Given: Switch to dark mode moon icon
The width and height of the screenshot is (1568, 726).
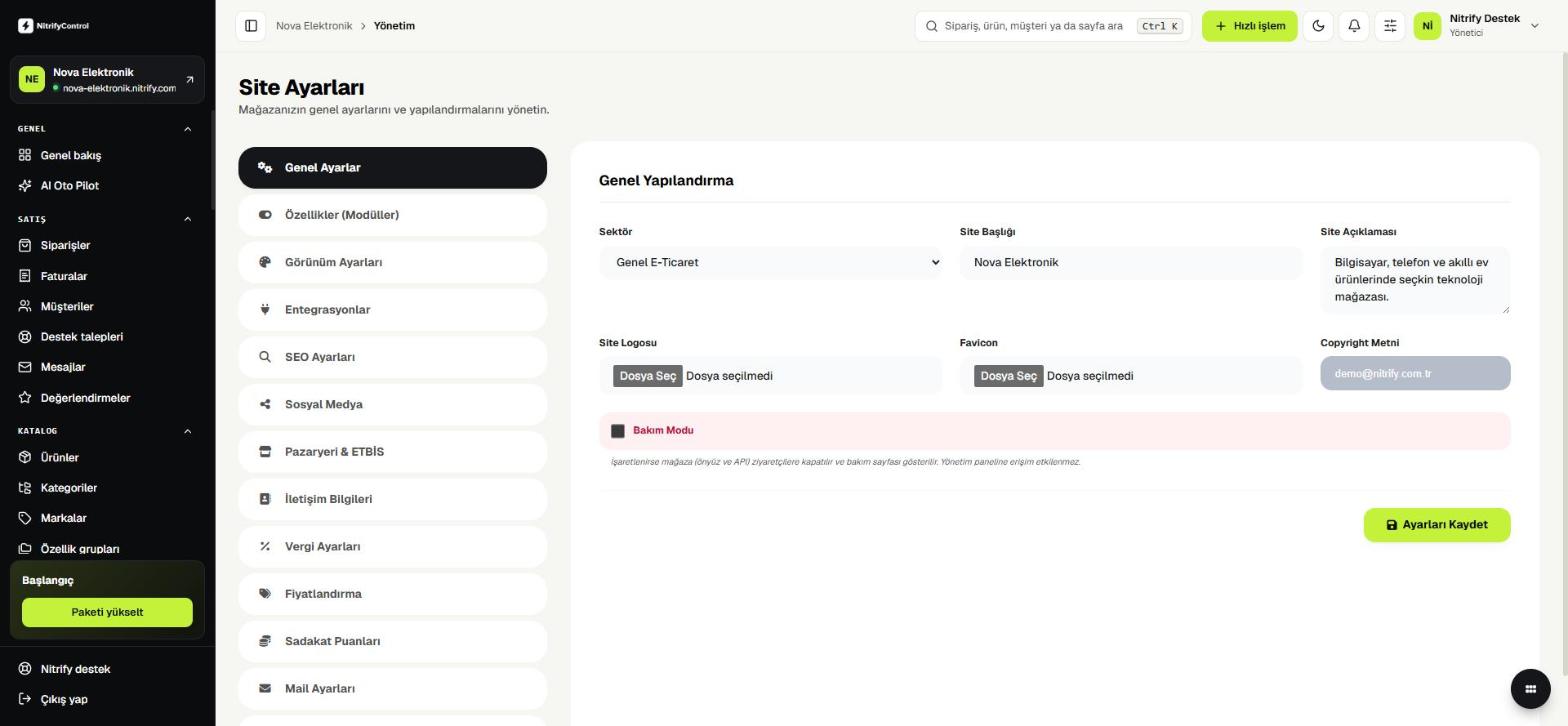Looking at the screenshot, I should tap(1318, 26).
